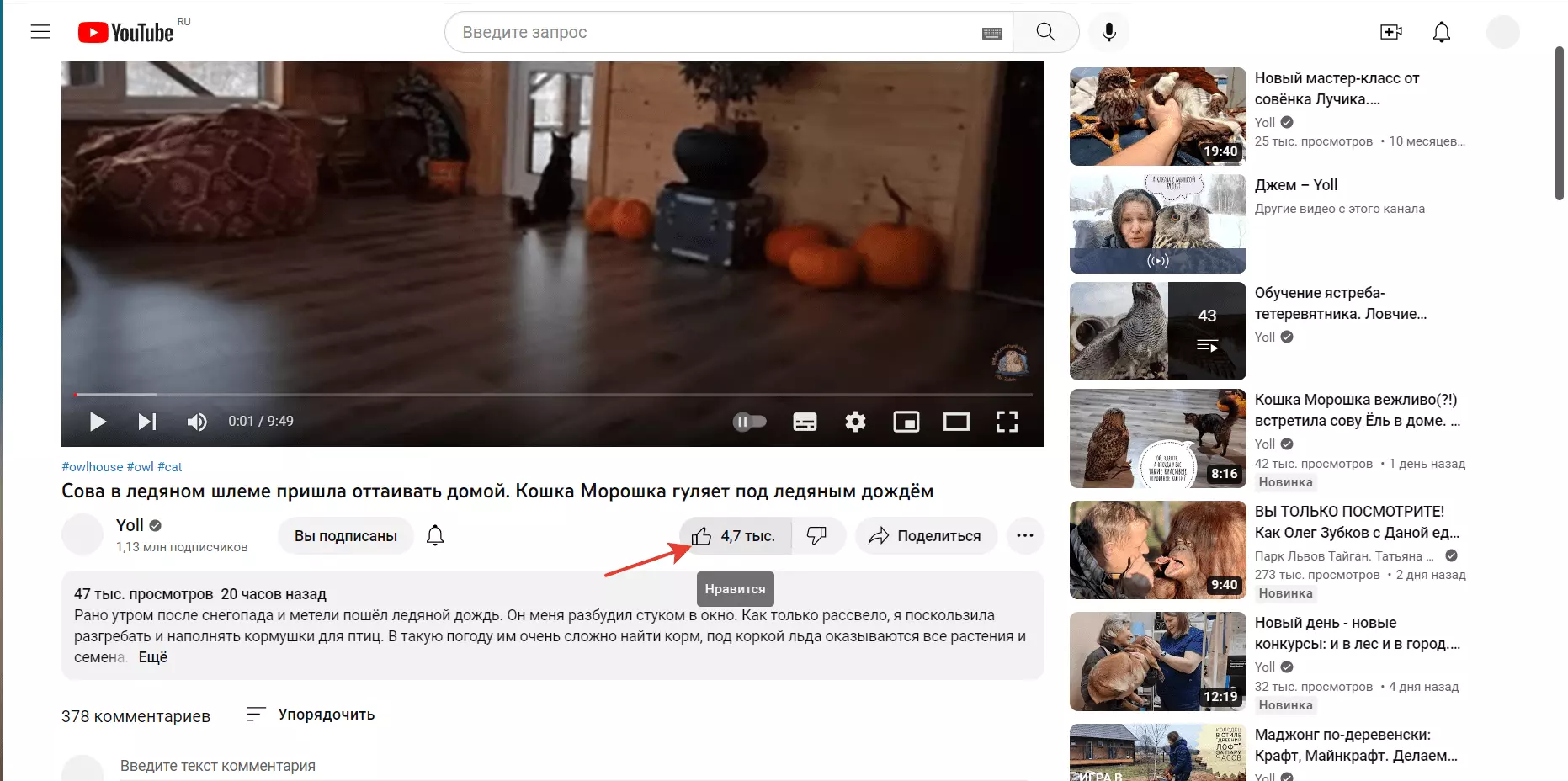Click the magnifier search button
The width and height of the screenshot is (1568, 781).
[x=1046, y=32]
